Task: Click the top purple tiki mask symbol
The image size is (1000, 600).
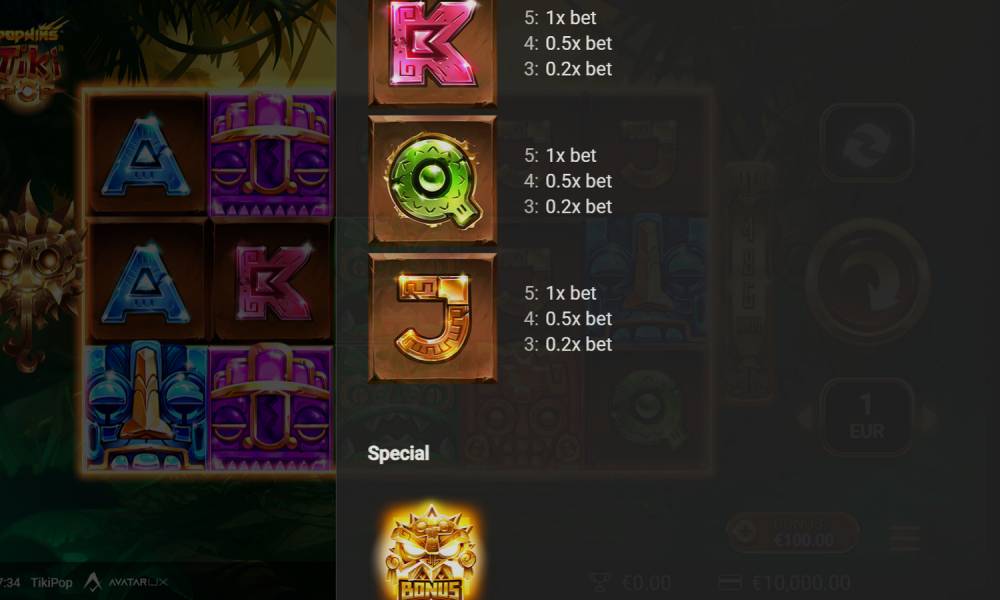Action: click(272, 156)
